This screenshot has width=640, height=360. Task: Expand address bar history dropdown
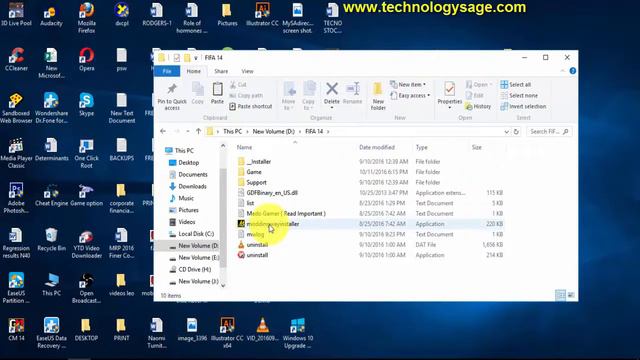[507, 131]
